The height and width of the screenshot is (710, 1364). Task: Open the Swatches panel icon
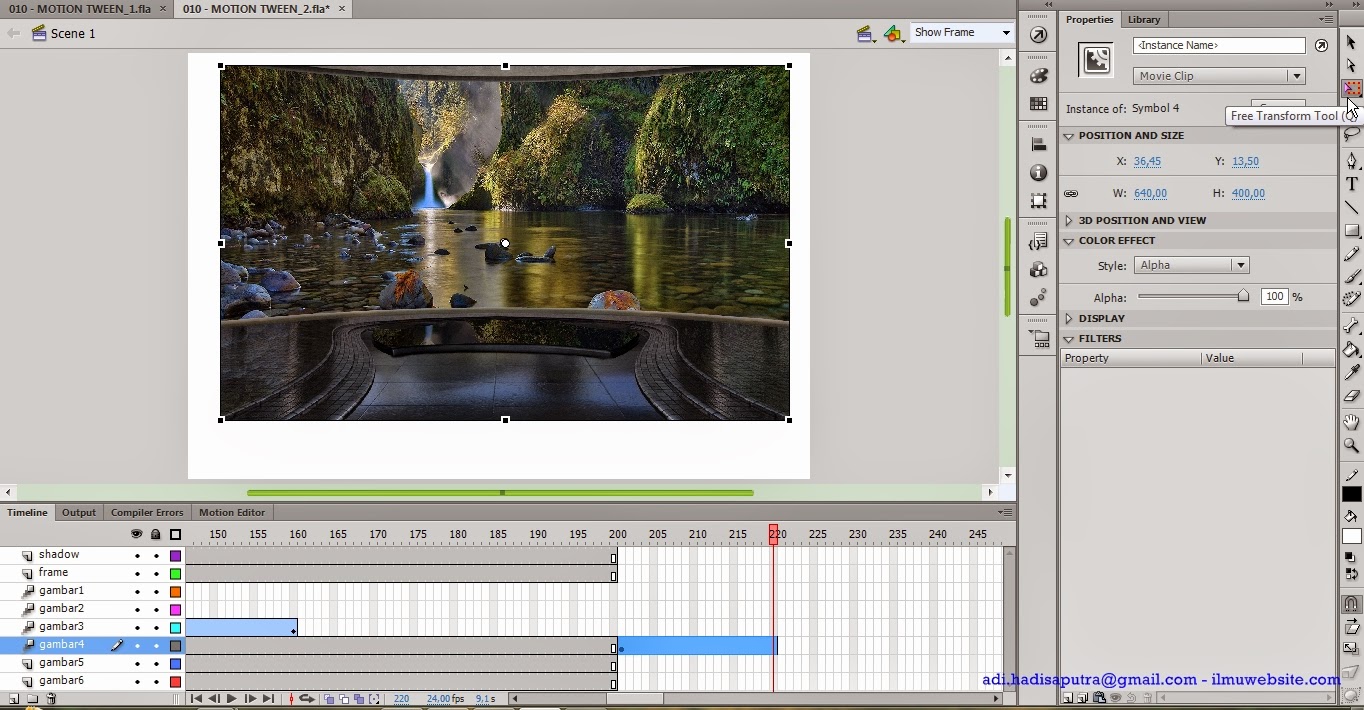pos(1038,103)
